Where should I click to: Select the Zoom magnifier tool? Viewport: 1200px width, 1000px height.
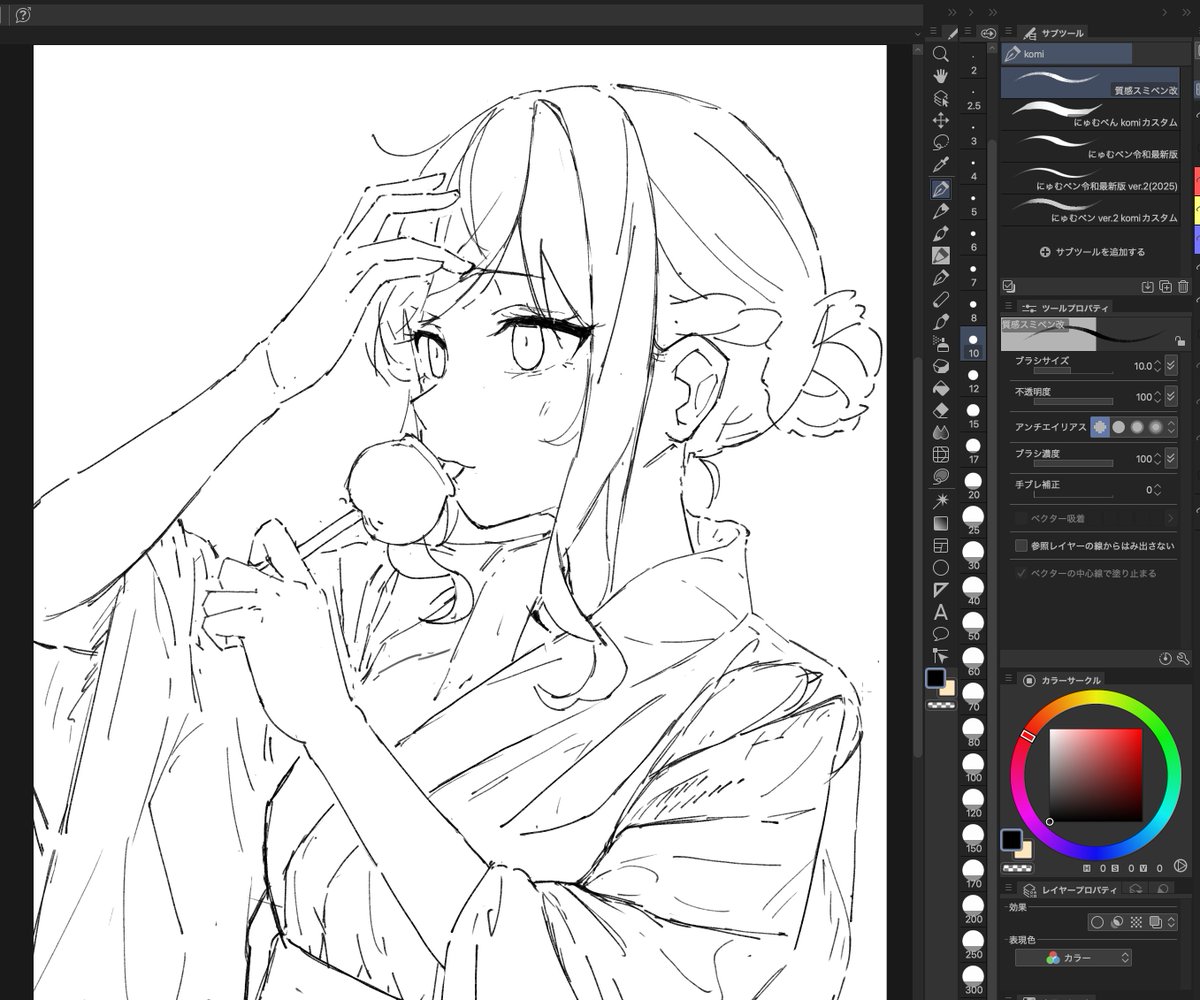click(940, 54)
